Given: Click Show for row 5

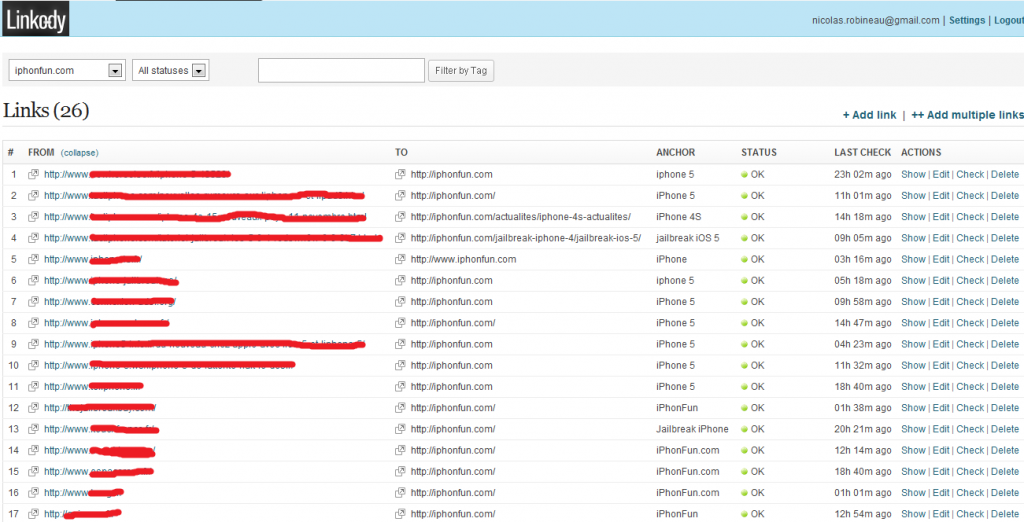Looking at the screenshot, I should 913,259.
